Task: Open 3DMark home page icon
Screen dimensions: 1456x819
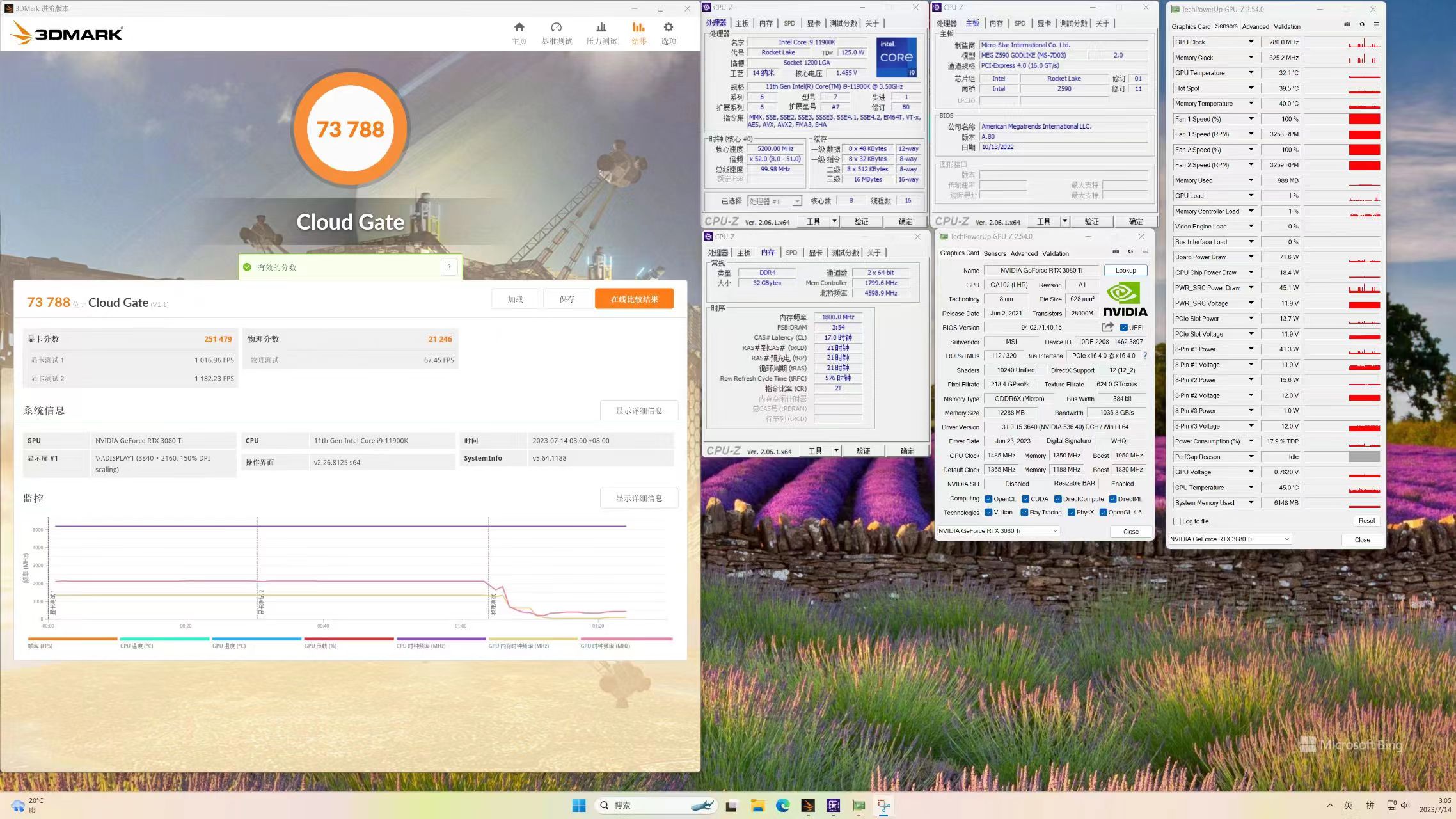Action: click(x=519, y=27)
